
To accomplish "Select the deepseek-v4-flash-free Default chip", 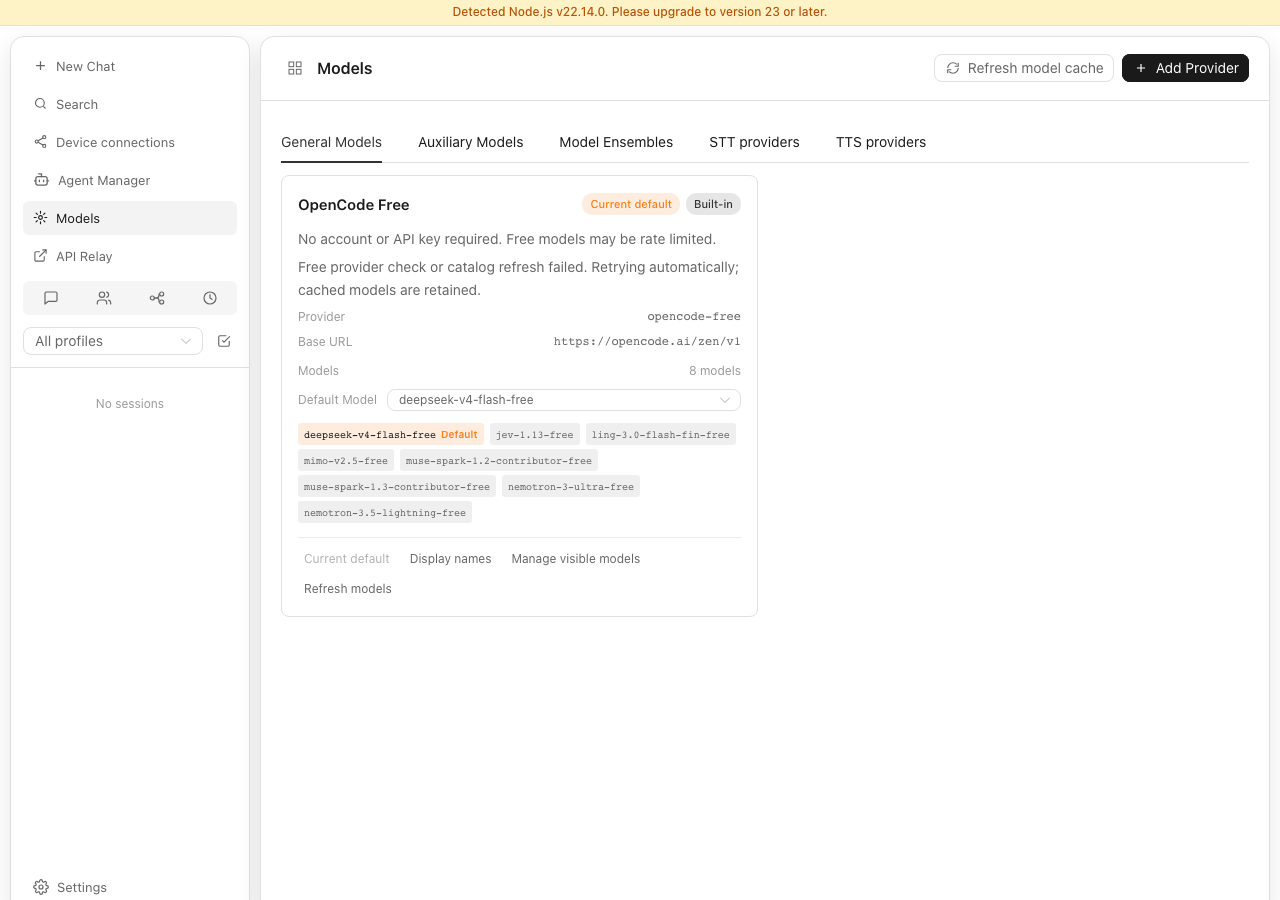I will [391, 434].
